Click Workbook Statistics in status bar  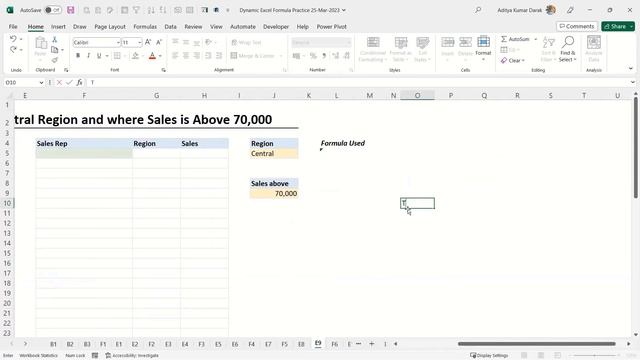[x=38, y=356]
